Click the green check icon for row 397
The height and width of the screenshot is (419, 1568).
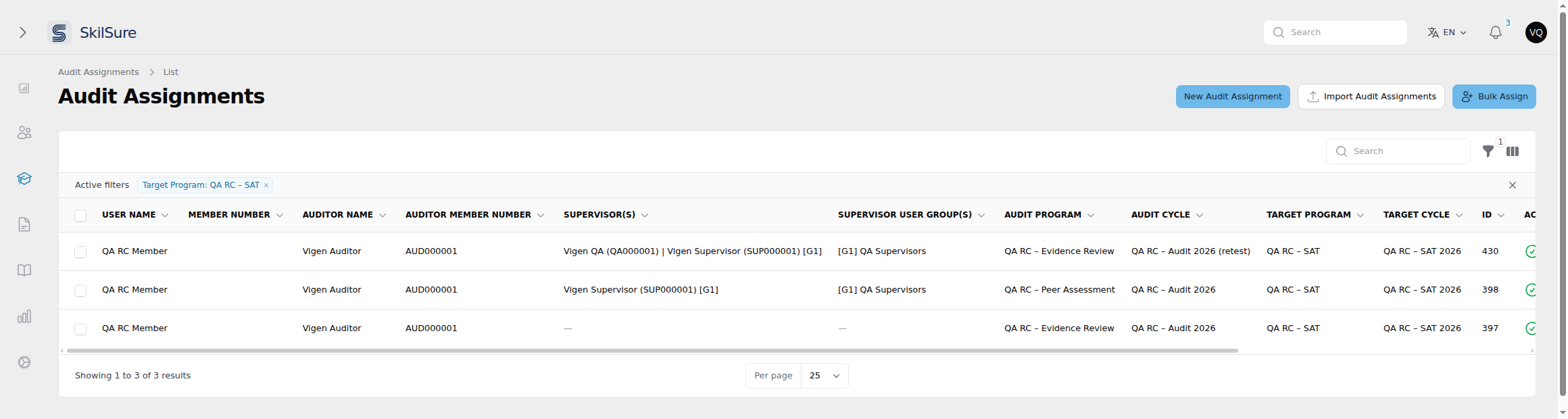coord(1531,328)
